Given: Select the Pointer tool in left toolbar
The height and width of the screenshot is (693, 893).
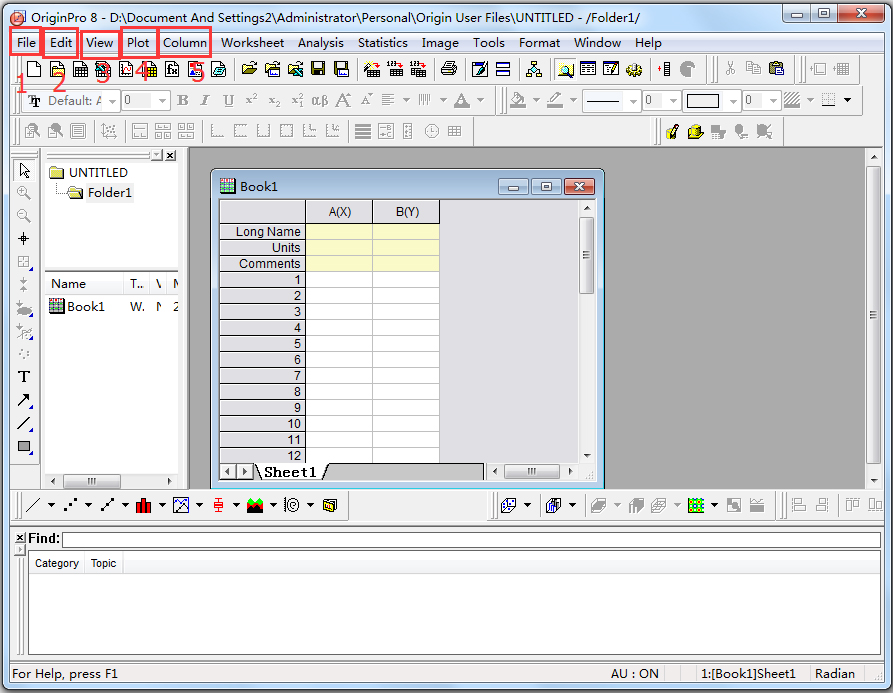Looking at the screenshot, I should [x=24, y=171].
